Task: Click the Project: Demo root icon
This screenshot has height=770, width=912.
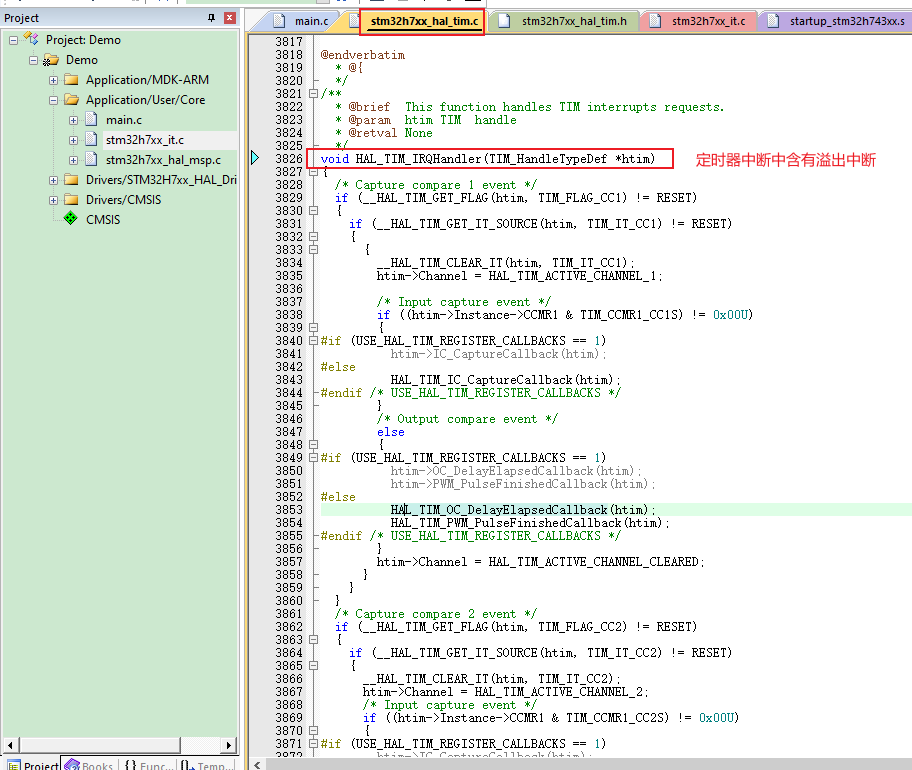Action: pos(31,40)
